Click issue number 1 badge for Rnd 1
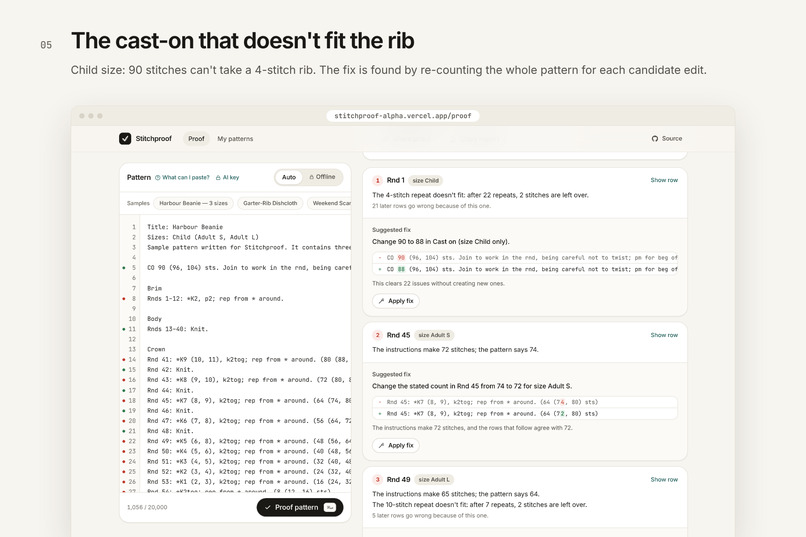The height and width of the screenshot is (537, 806). 377,180
